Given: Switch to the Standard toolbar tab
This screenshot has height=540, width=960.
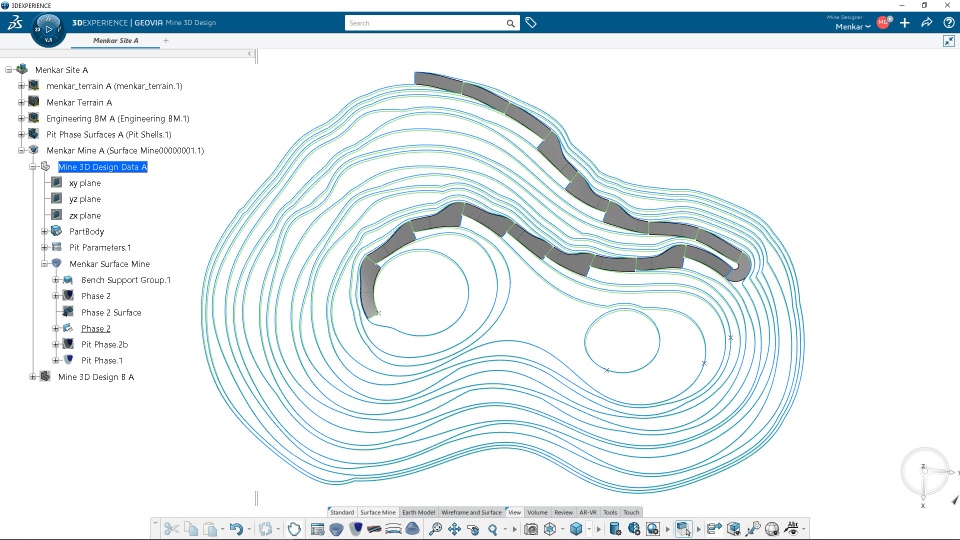Looking at the screenshot, I should pos(342,512).
